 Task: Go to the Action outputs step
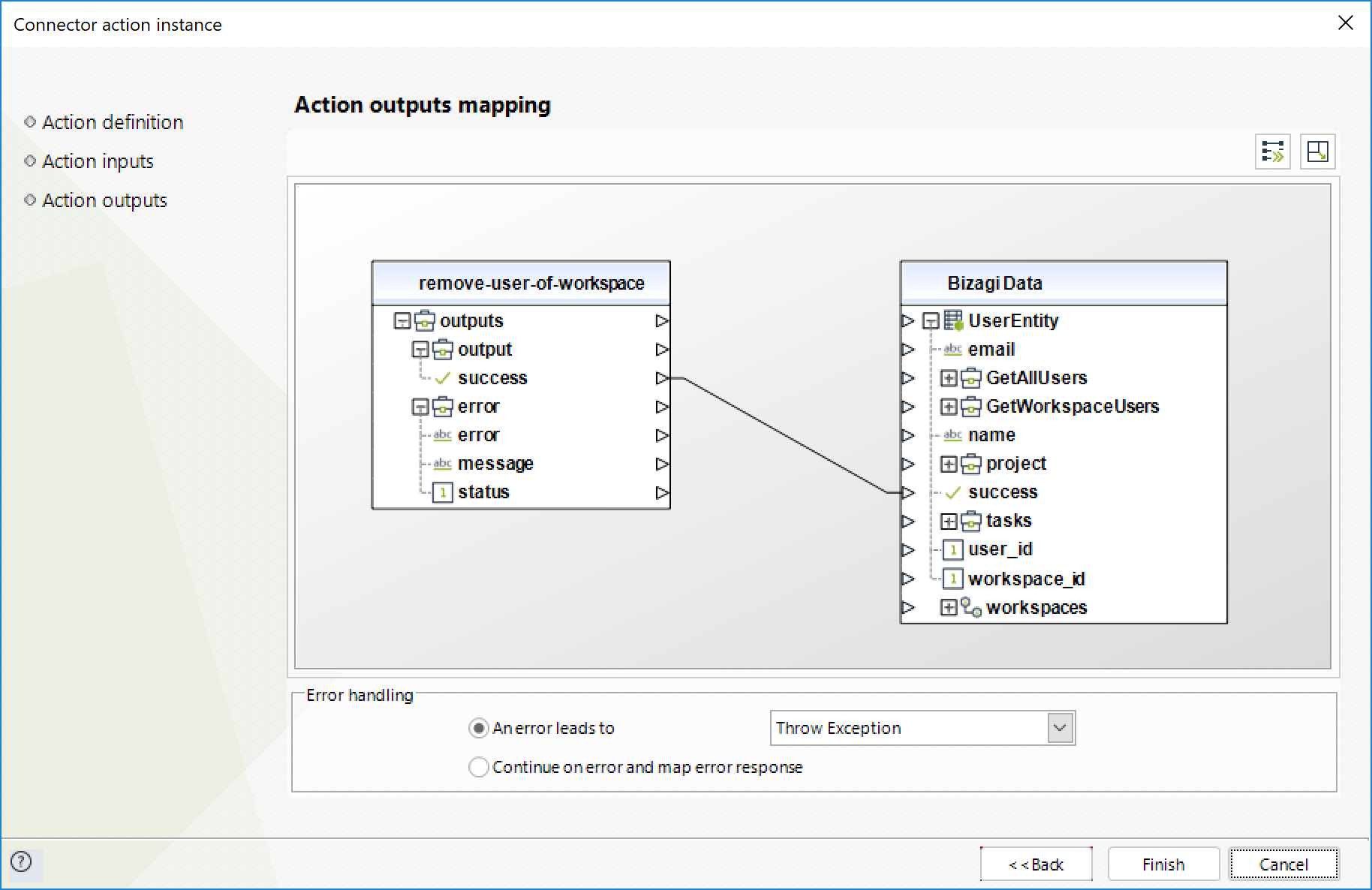point(104,200)
